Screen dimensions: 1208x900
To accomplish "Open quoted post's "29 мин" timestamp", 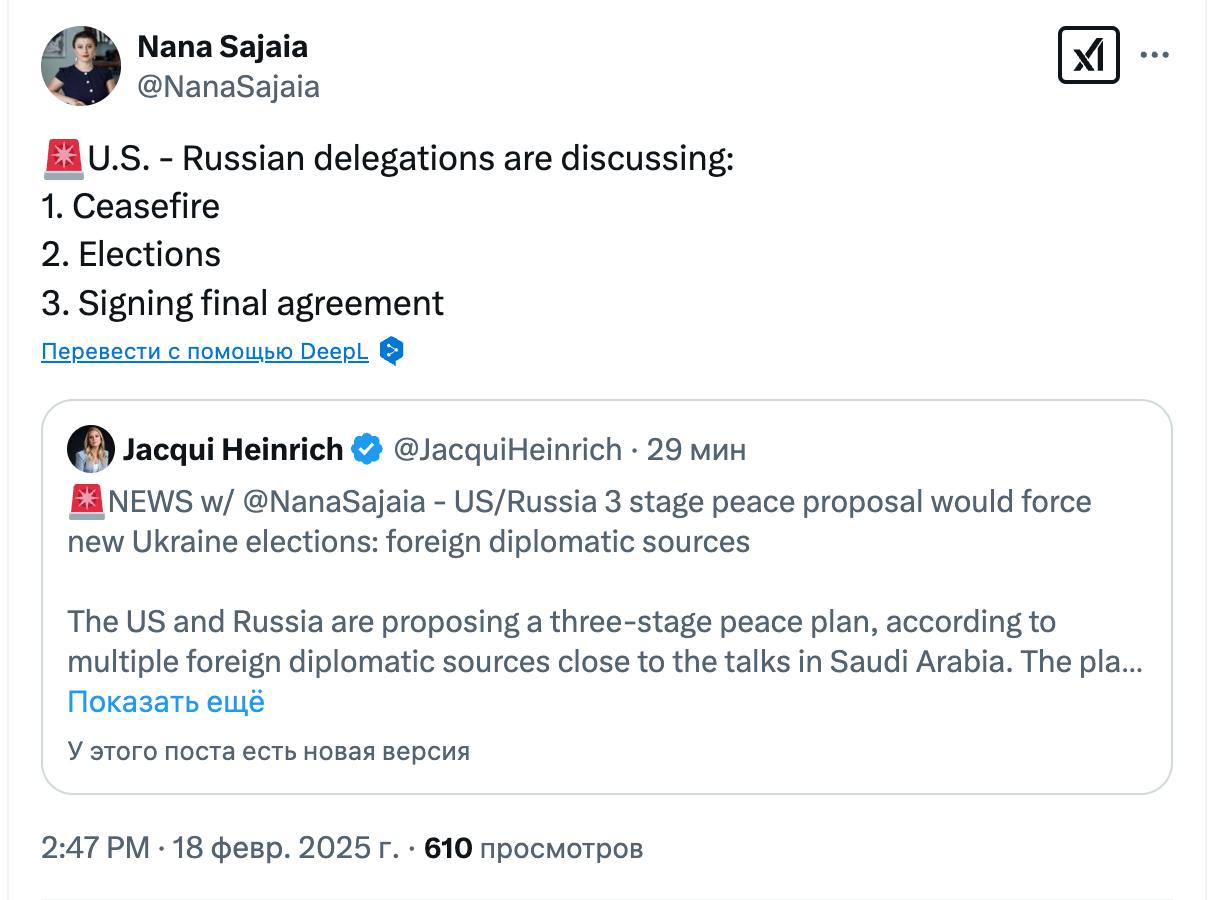I will (696, 450).
